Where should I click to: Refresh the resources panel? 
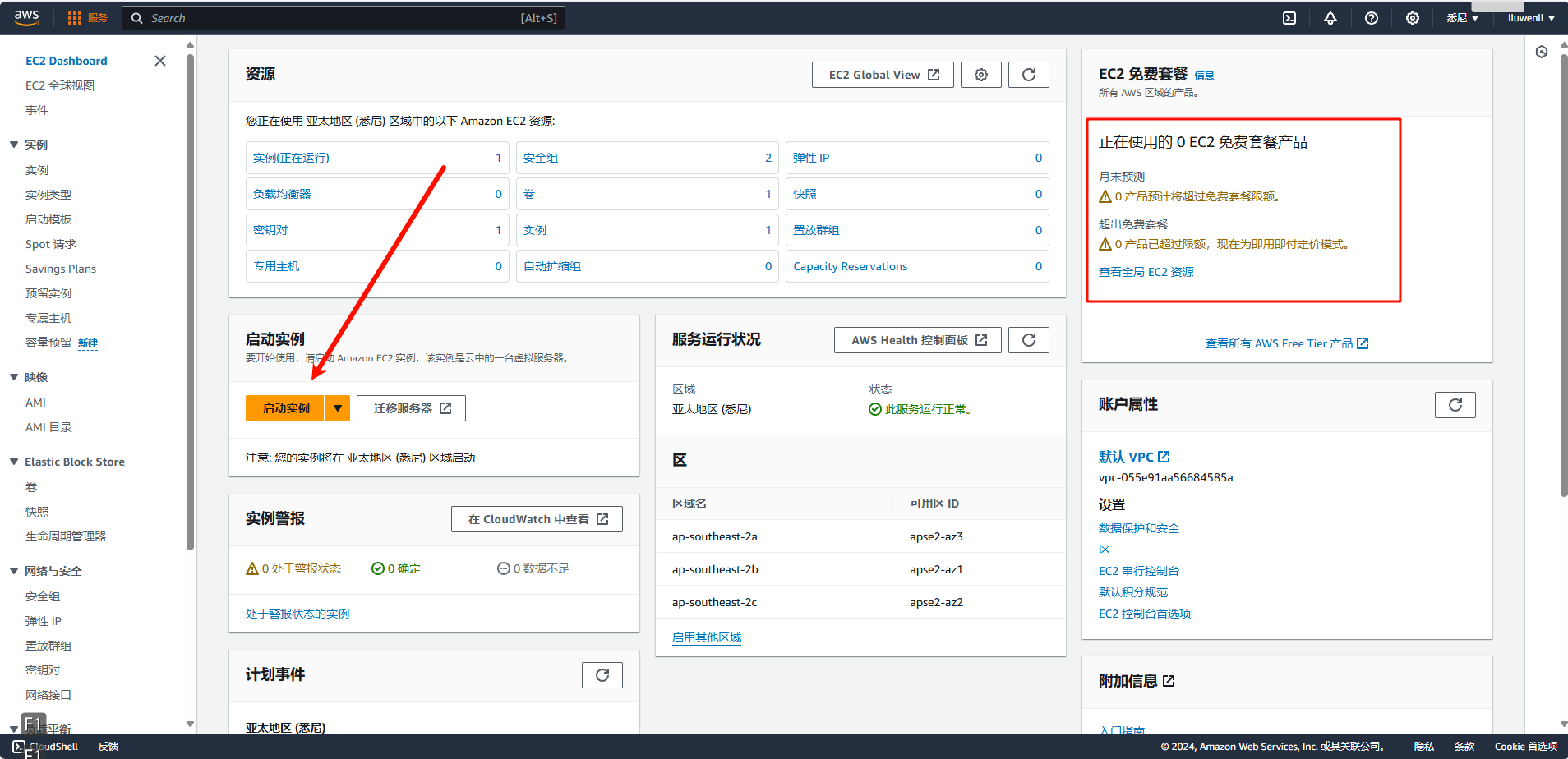[1029, 75]
